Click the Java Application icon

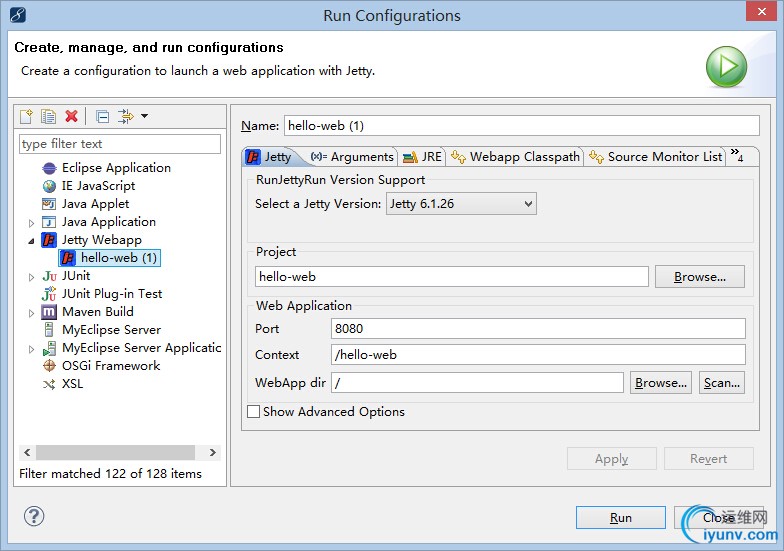(x=49, y=222)
